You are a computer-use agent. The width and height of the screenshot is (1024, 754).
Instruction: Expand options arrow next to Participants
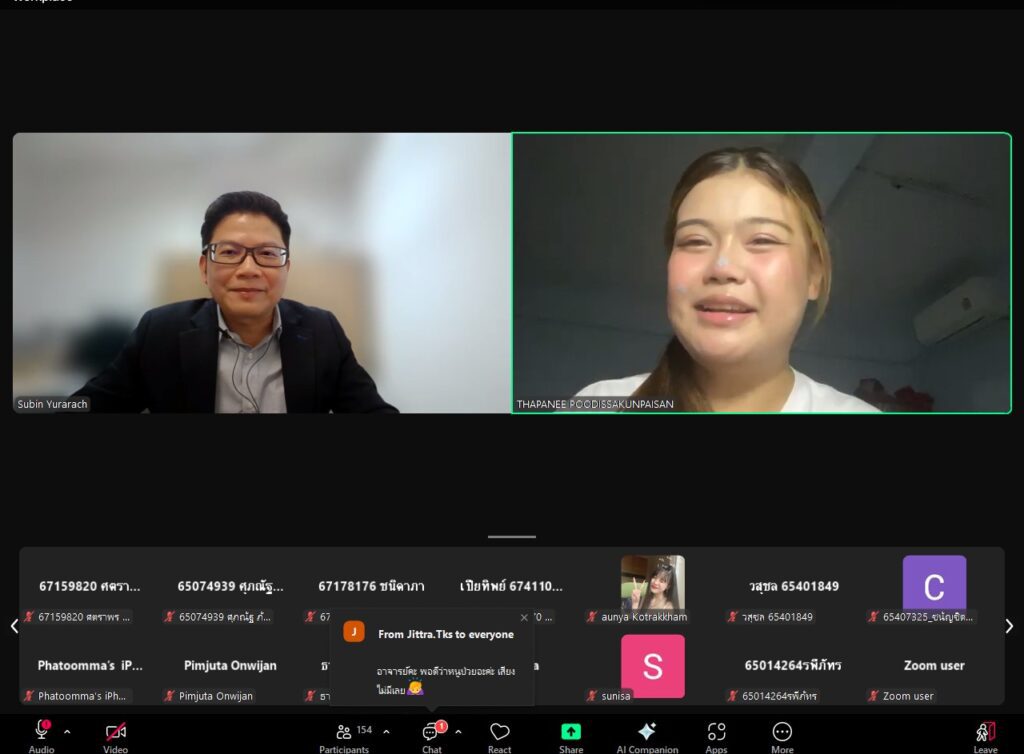(387, 732)
